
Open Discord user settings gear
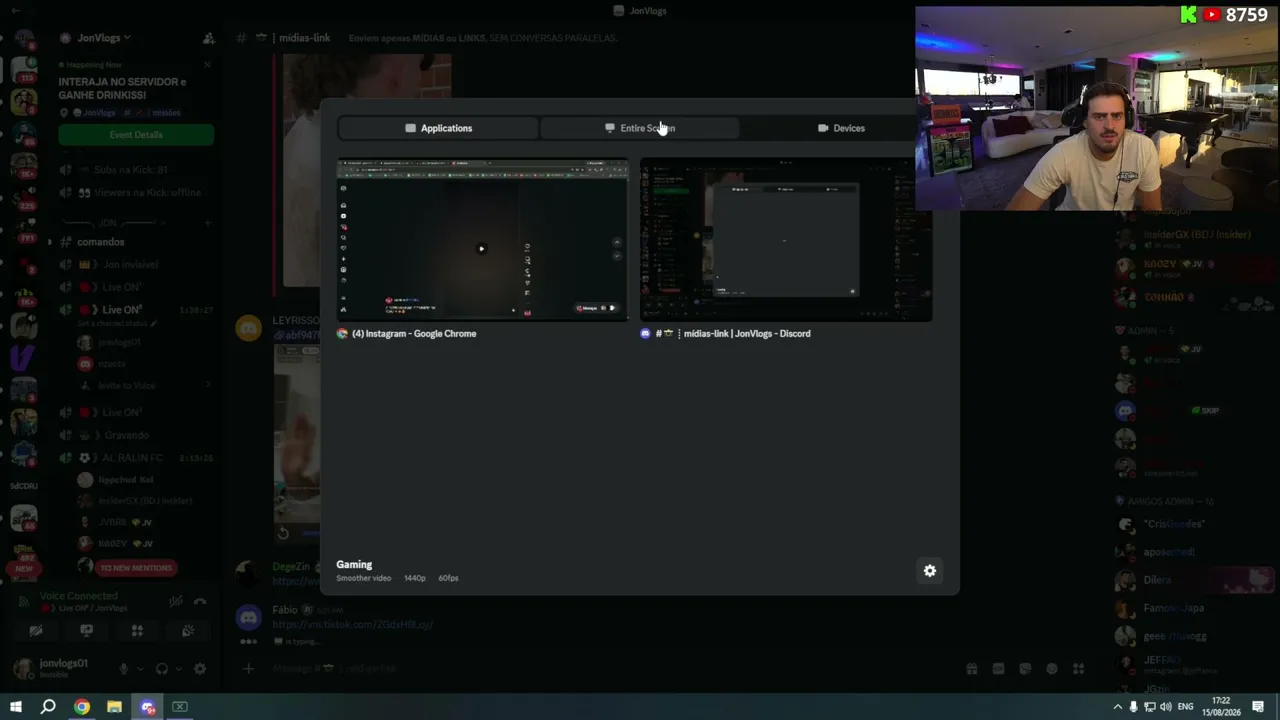point(200,669)
